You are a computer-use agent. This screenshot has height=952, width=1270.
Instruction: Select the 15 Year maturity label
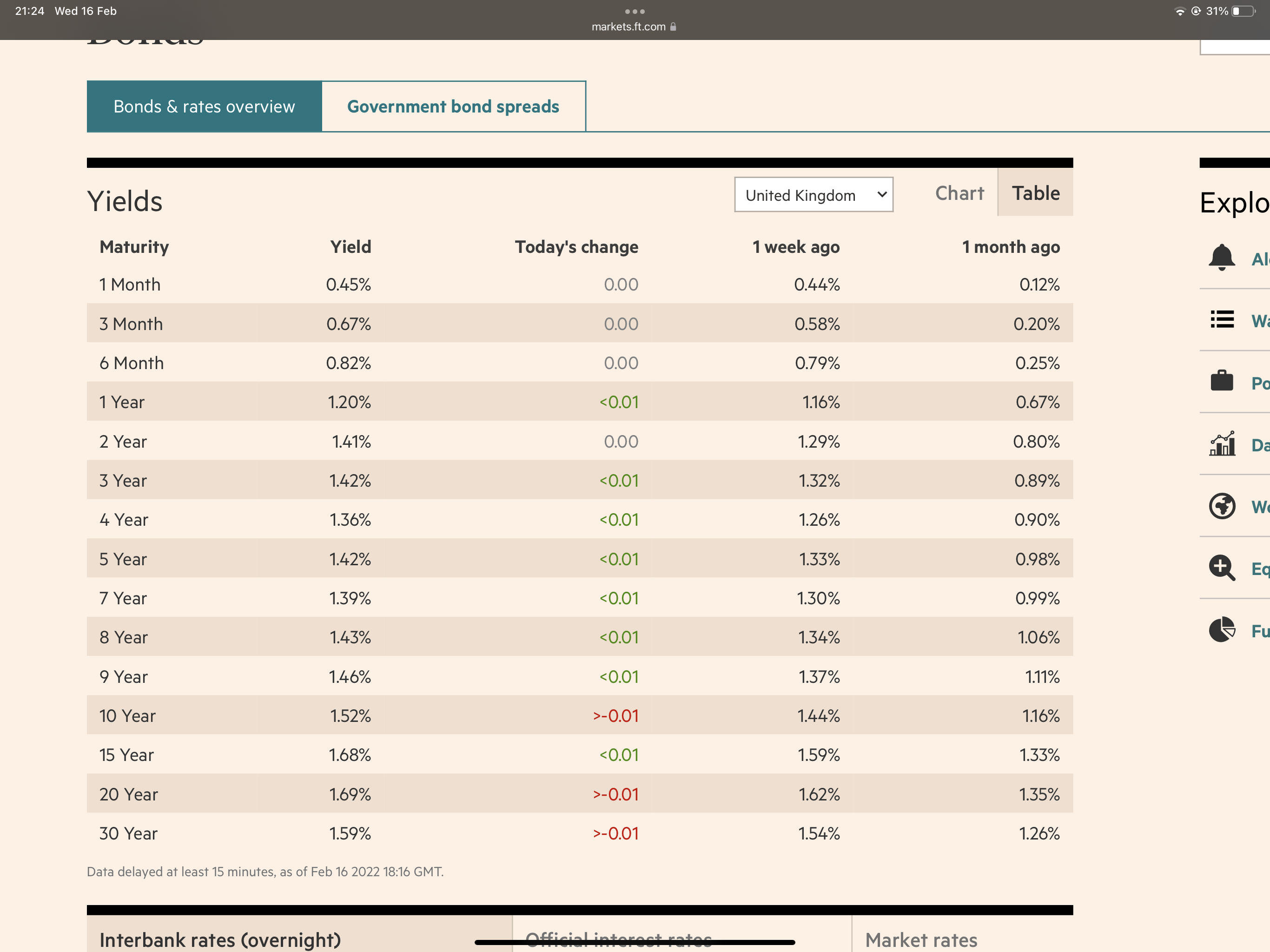pos(126,754)
